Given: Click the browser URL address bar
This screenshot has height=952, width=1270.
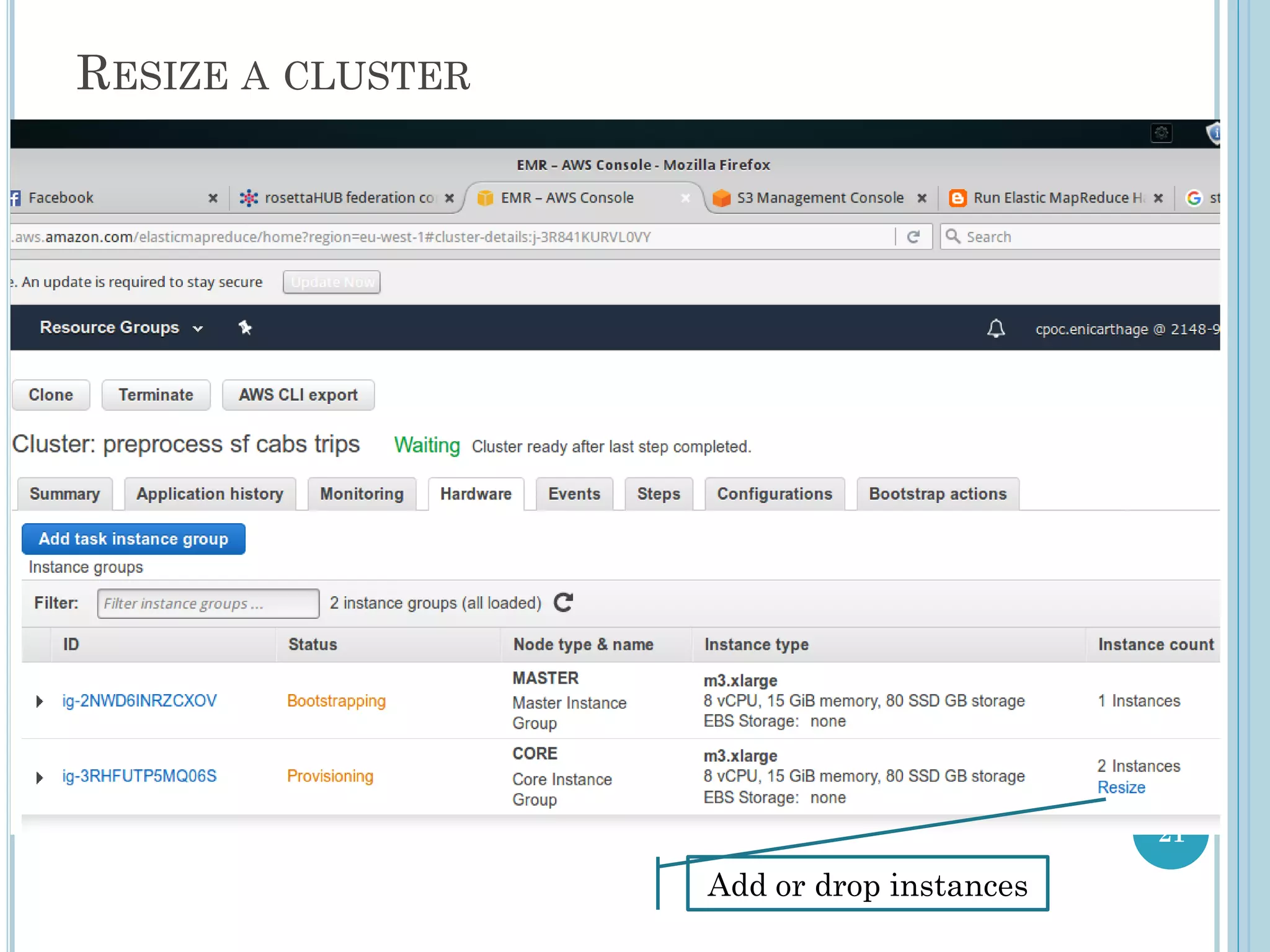Looking at the screenshot, I should point(453,237).
